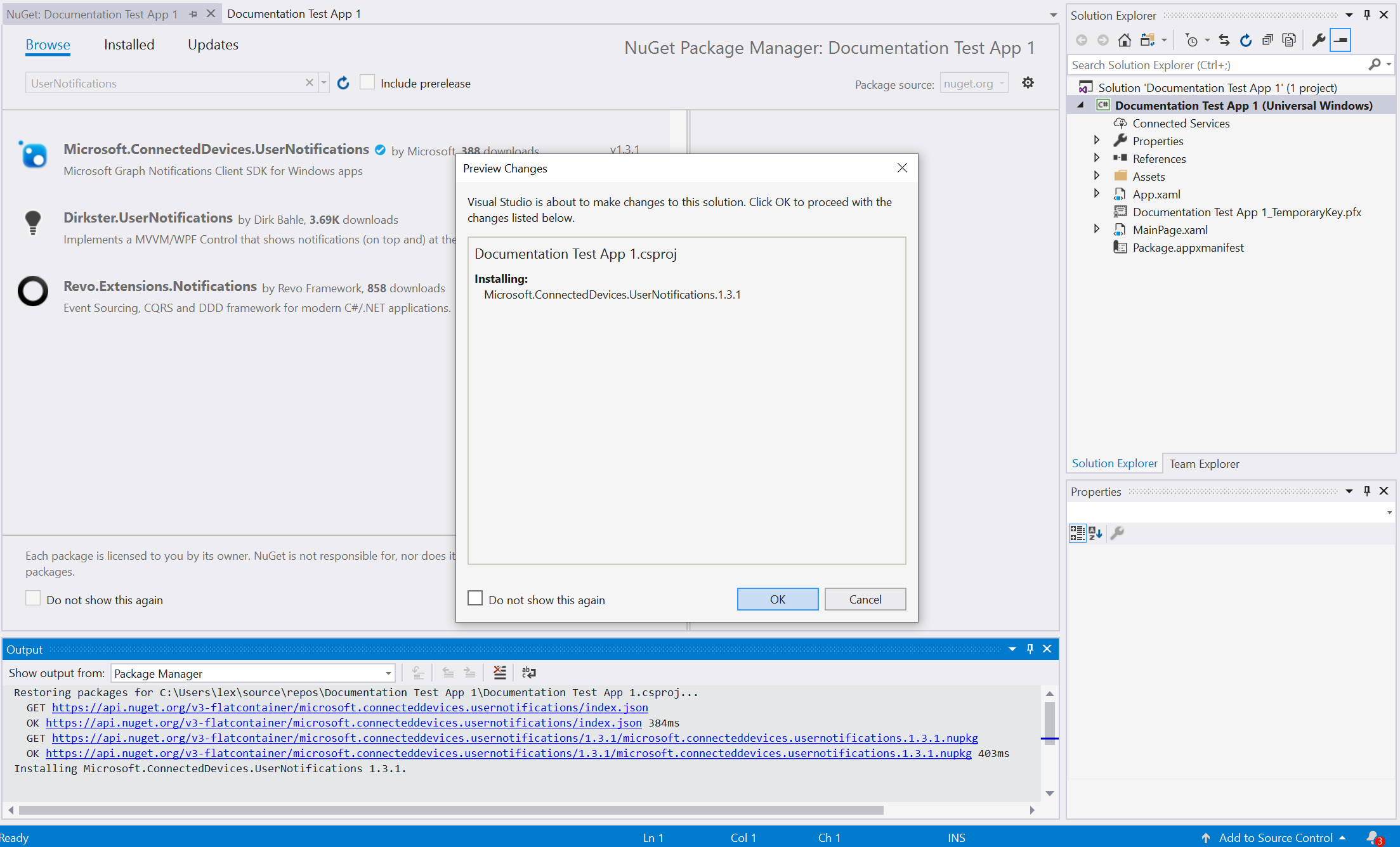Switch to the Updates tab in NuGet
Screen dimensions: 1400x847
(212, 45)
